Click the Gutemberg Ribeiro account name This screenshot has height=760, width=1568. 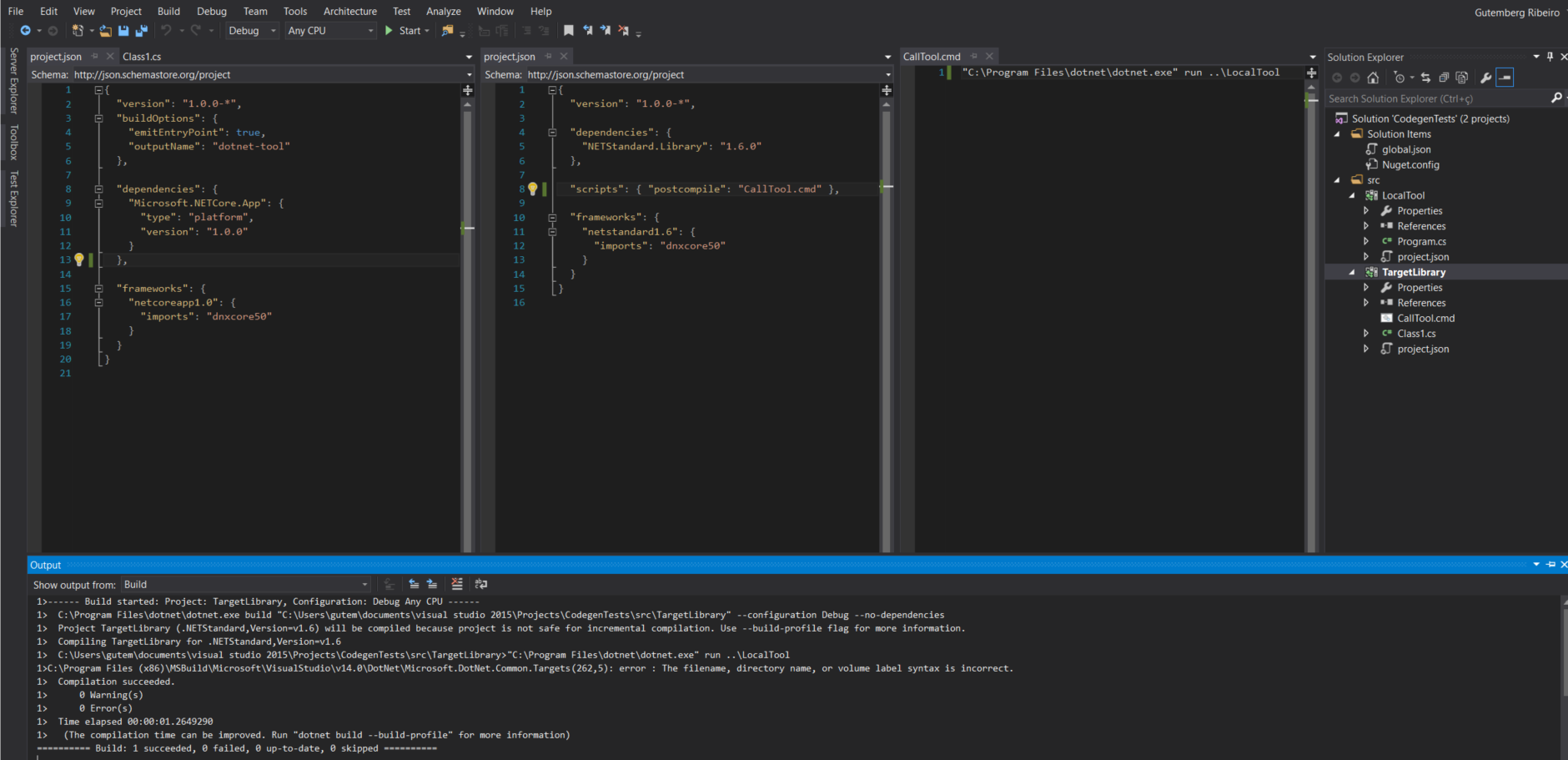pos(1516,13)
